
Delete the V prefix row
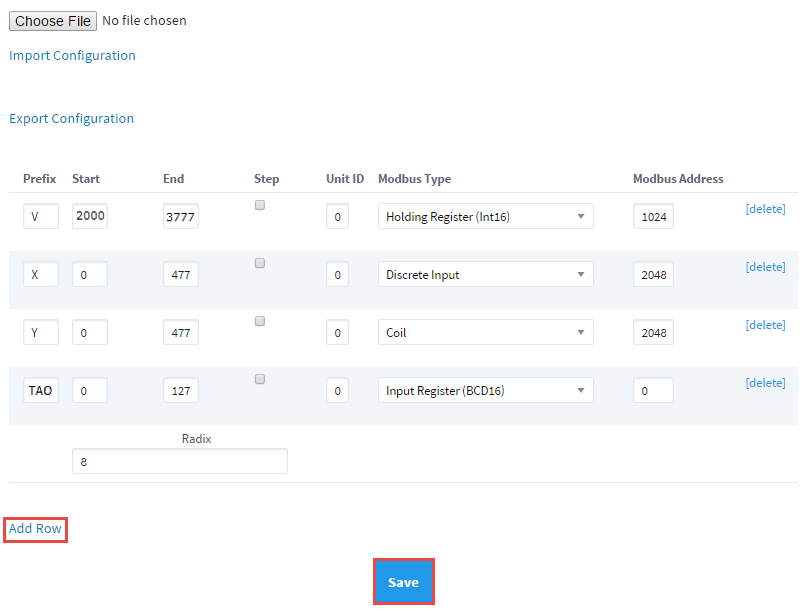tap(765, 208)
